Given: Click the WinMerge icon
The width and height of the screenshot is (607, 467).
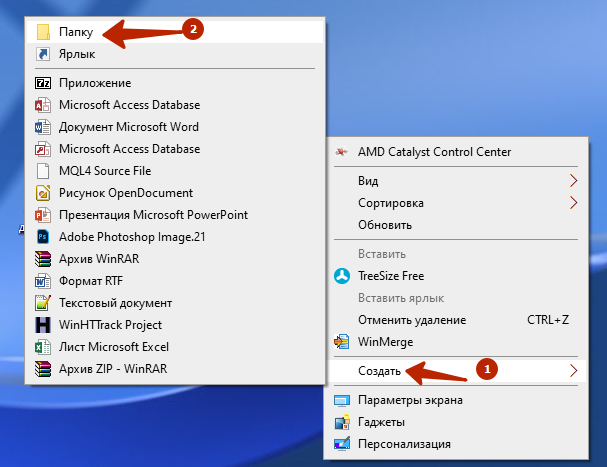Looking at the screenshot, I should click(342, 342).
